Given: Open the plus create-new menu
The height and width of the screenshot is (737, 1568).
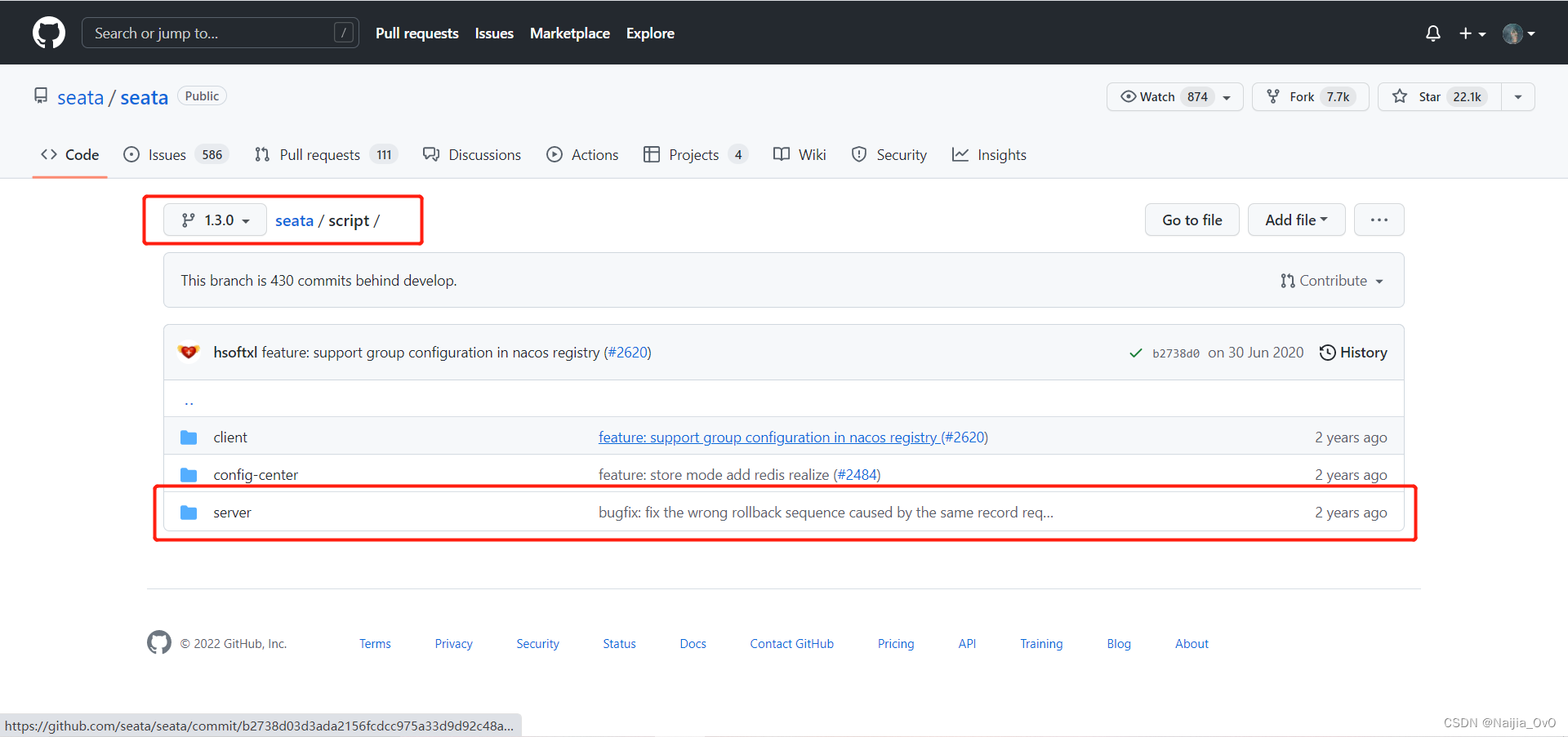Looking at the screenshot, I should (x=1472, y=33).
